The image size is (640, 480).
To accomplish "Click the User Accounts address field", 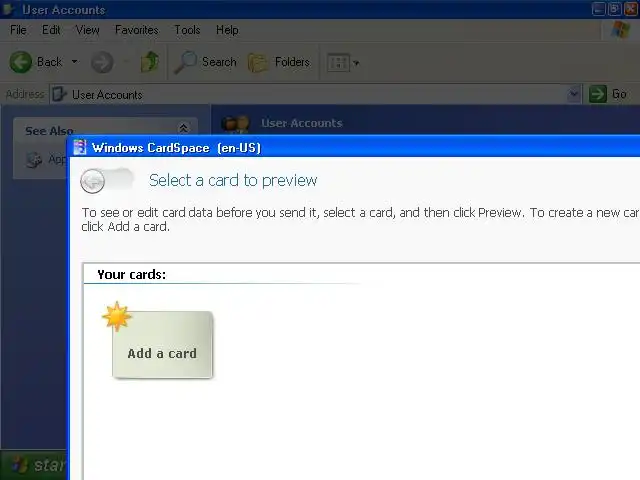I will tap(315, 94).
